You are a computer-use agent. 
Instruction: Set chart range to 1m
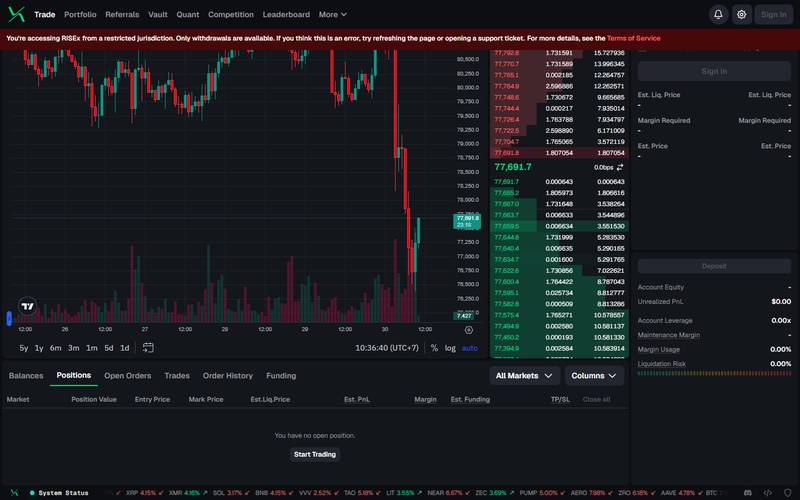pyautogui.click(x=91, y=348)
